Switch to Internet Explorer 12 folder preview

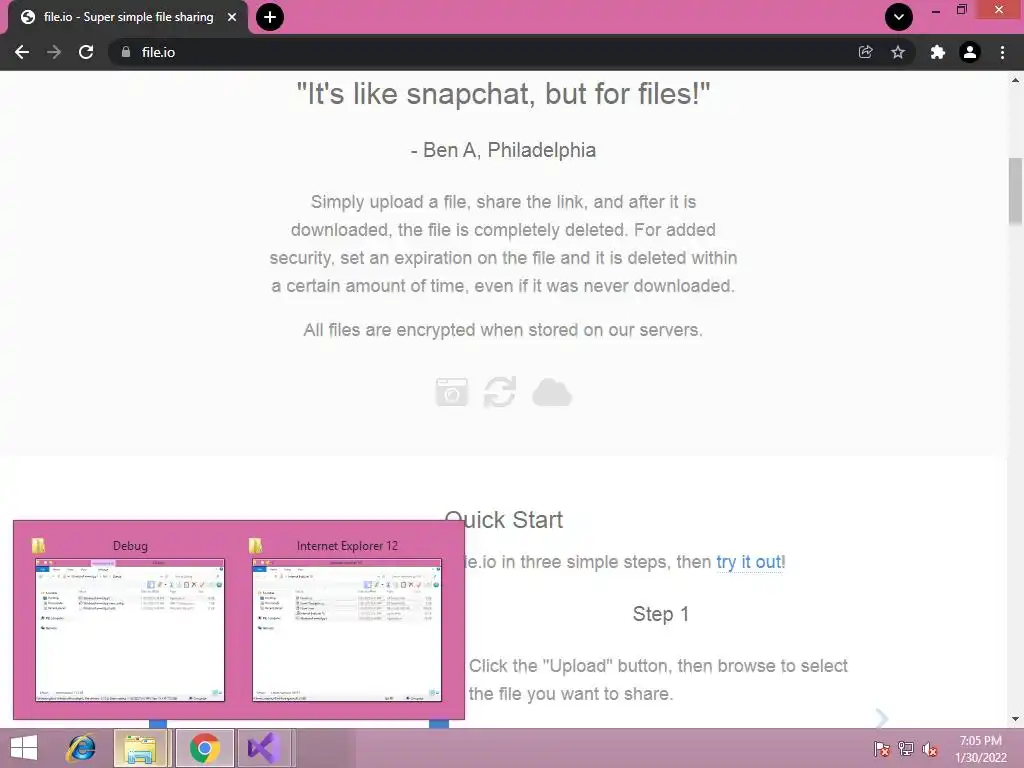click(347, 630)
